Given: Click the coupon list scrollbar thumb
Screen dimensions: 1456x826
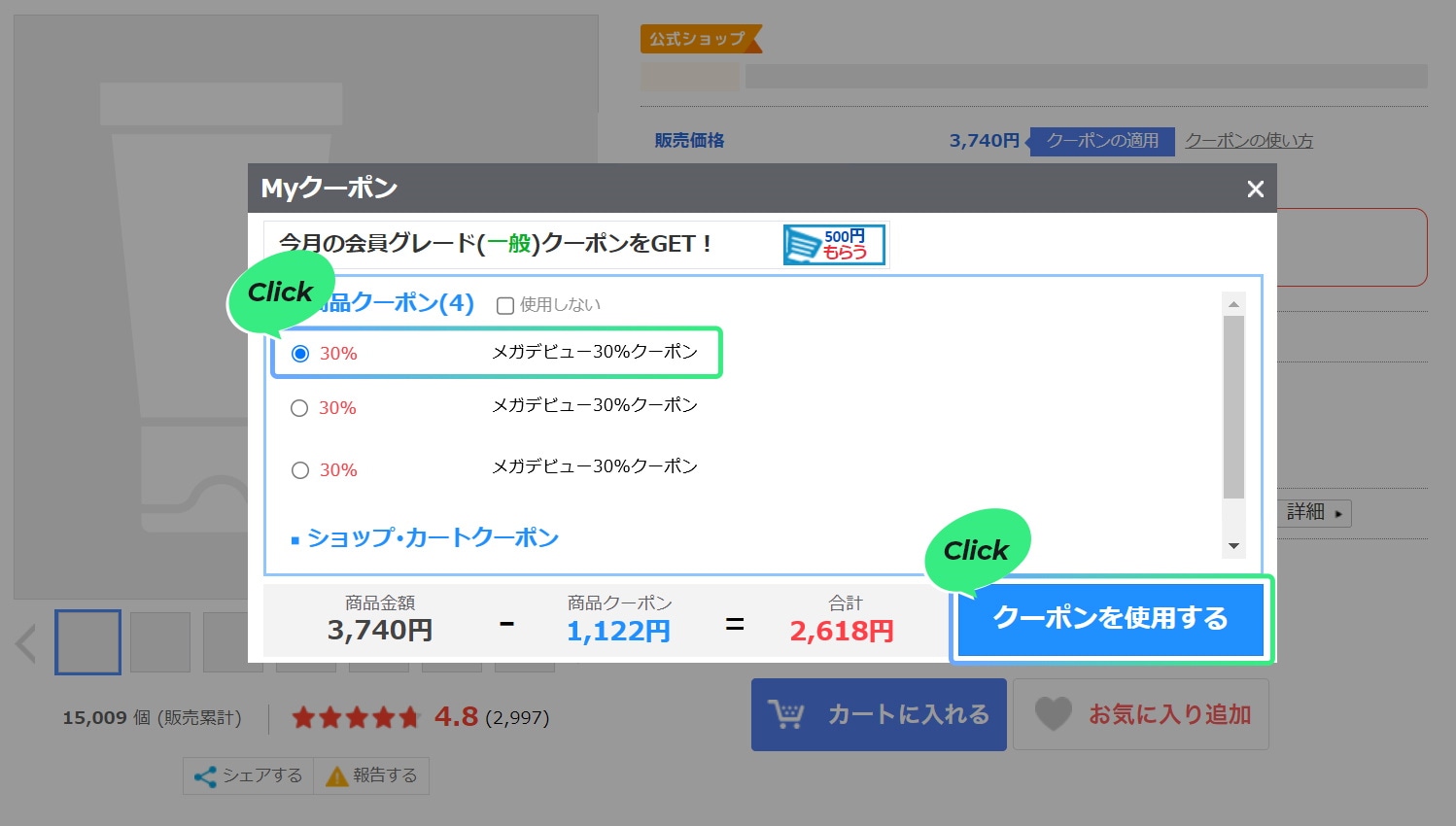Looking at the screenshot, I should pos(1233,408).
